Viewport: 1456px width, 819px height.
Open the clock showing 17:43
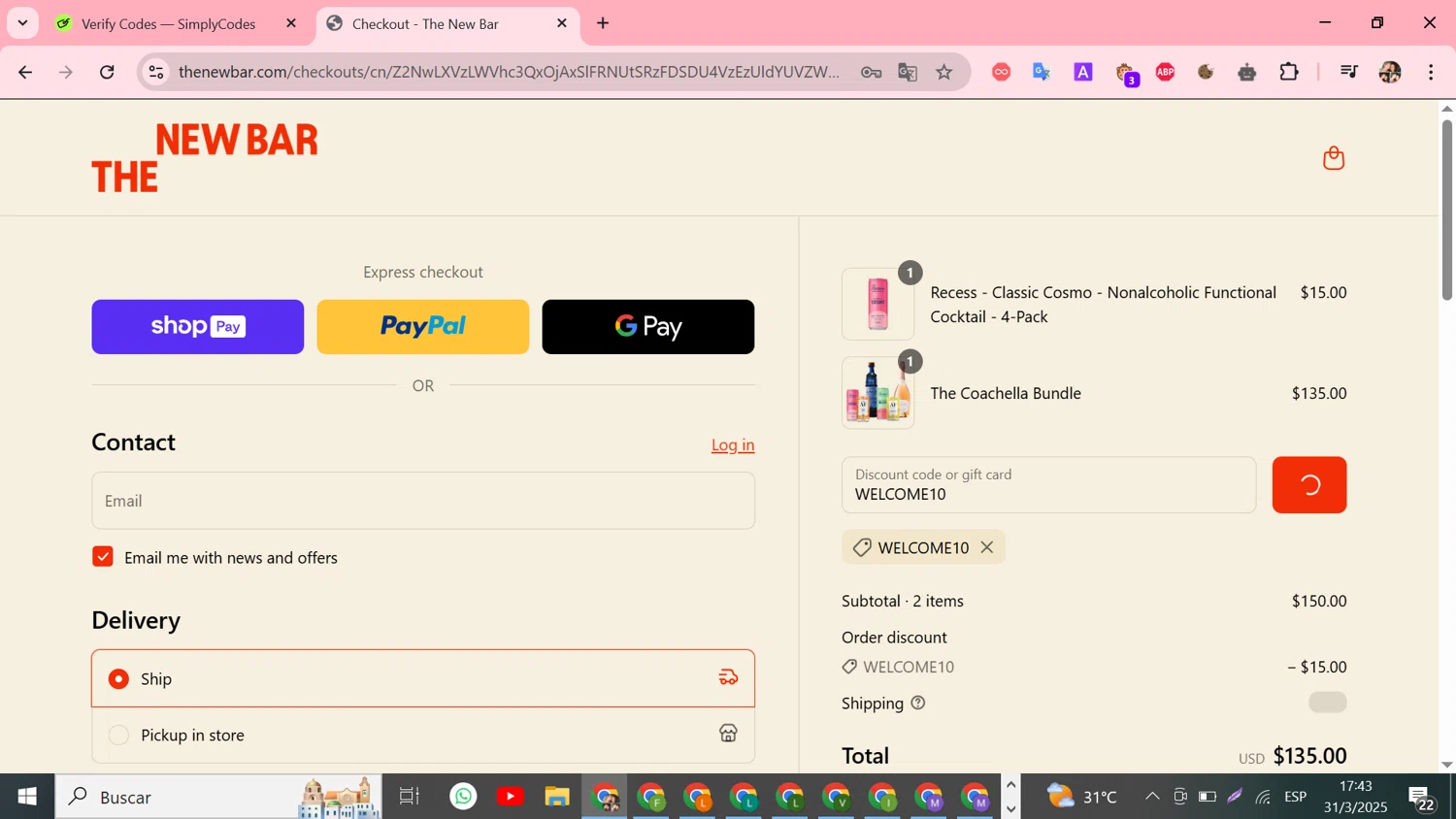[x=1356, y=797]
